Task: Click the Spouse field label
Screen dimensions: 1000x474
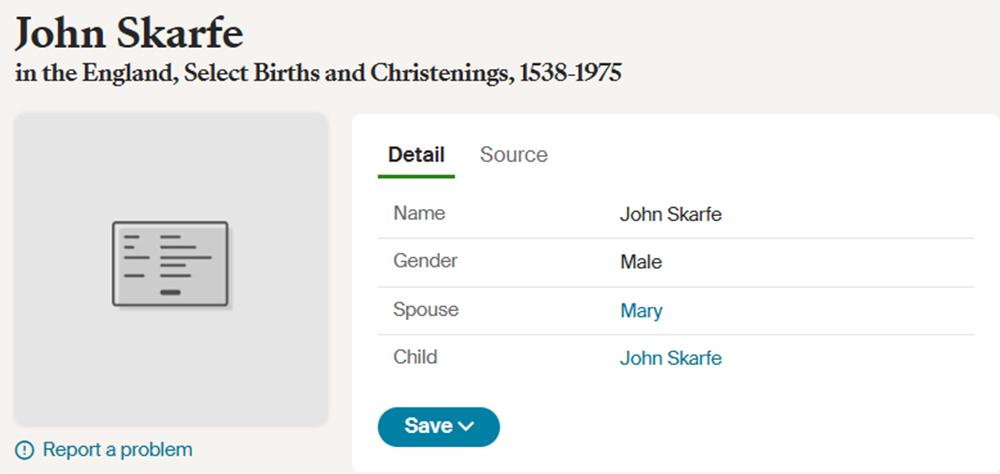Action: [x=426, y=310]
